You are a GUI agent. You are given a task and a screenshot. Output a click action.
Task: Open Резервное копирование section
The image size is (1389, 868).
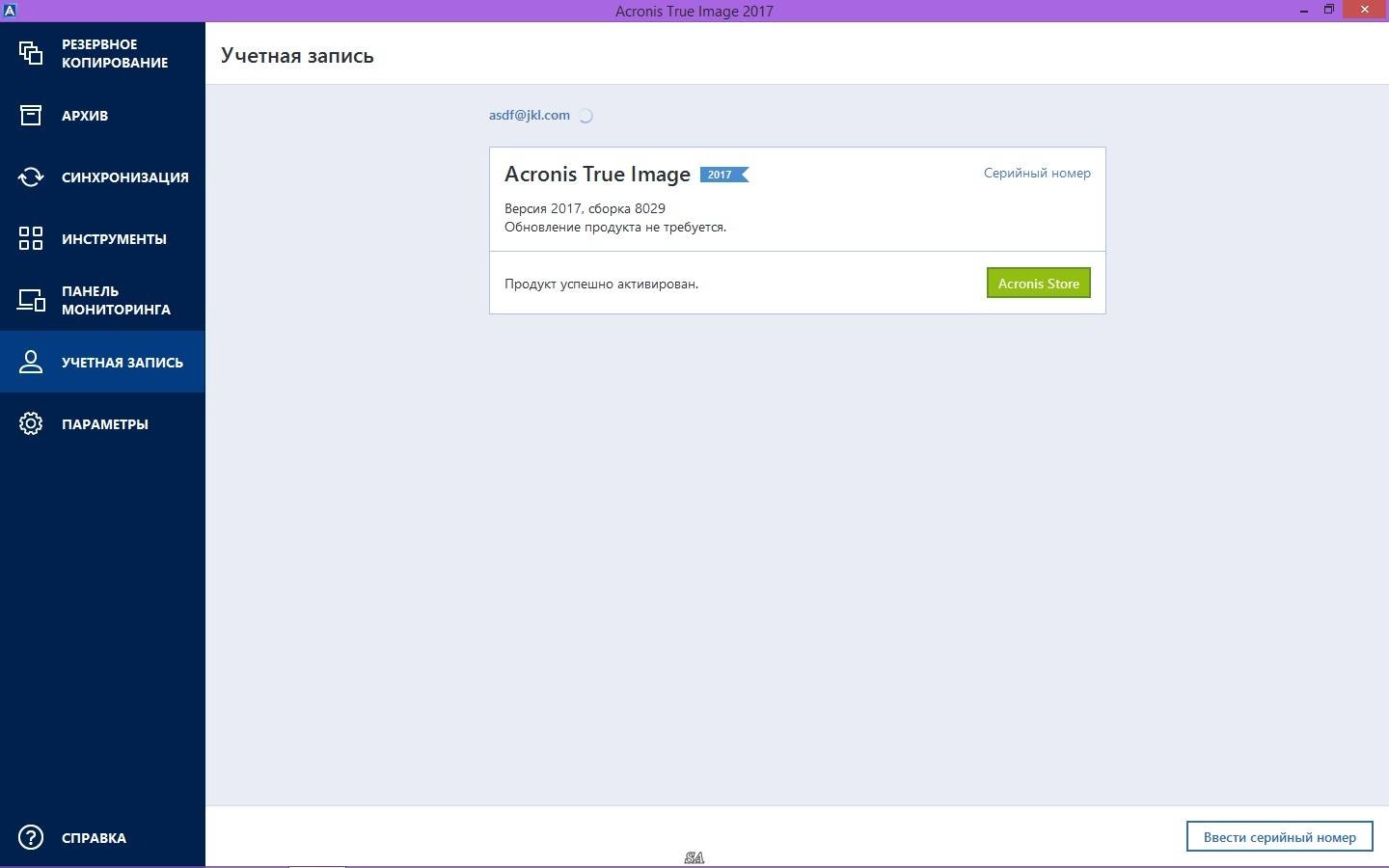tap(102, 53)
